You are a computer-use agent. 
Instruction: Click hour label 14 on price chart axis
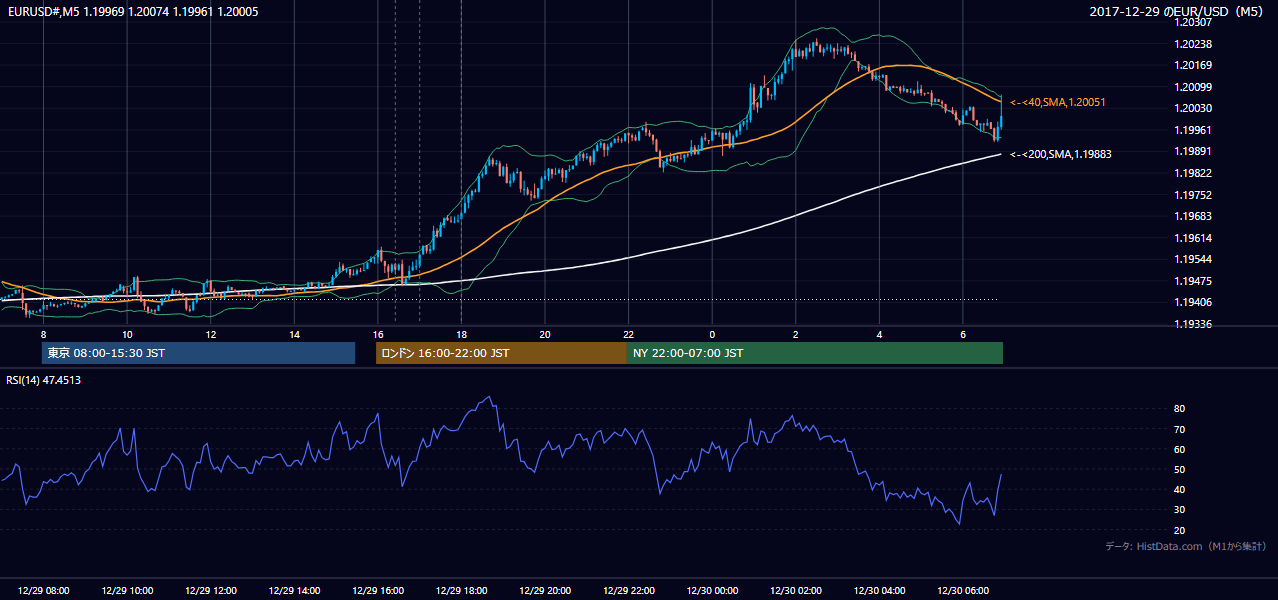[294, 334]
